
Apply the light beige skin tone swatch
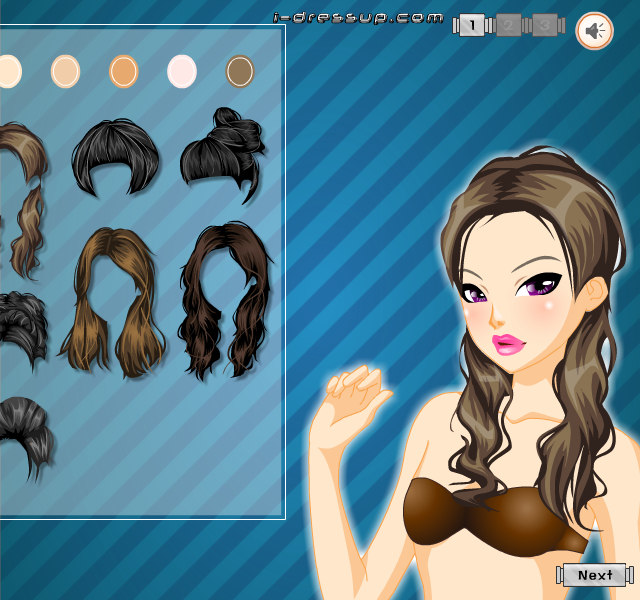[65, 71]
